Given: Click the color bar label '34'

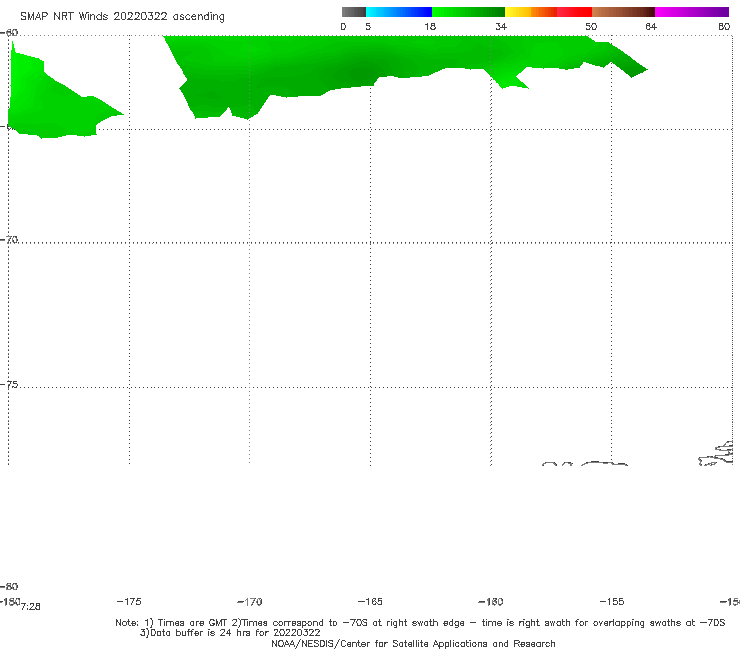Looking at the screenshot, I should click(x=501, y=26).
